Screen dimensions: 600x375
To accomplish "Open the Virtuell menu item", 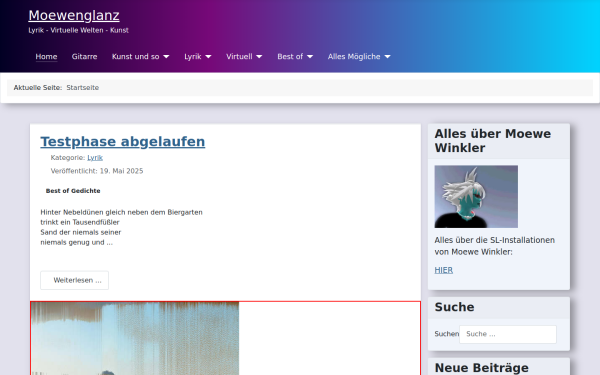I will [239, 57].
